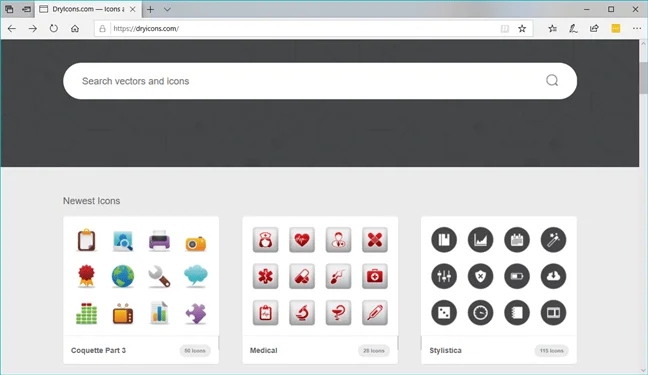Screen dimensions: 648x375
Task: Select the Stylistica sidebar layout icon
Action: coord(553,313)
